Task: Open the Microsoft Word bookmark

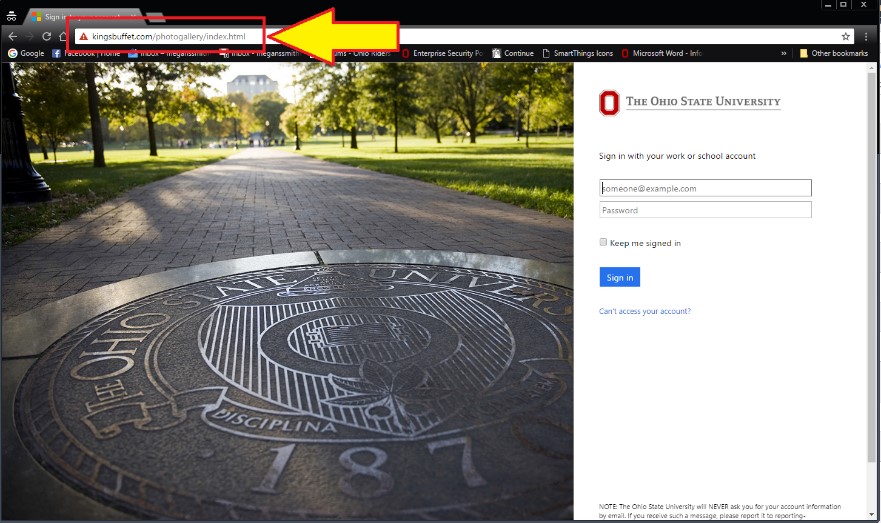Action: pyautogui.click(x=662, y=53)
